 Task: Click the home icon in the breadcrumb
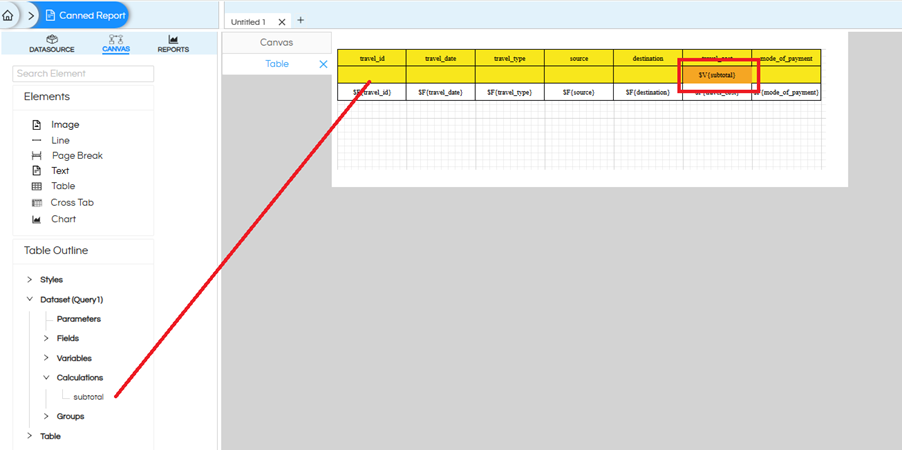tap(7, 16)
